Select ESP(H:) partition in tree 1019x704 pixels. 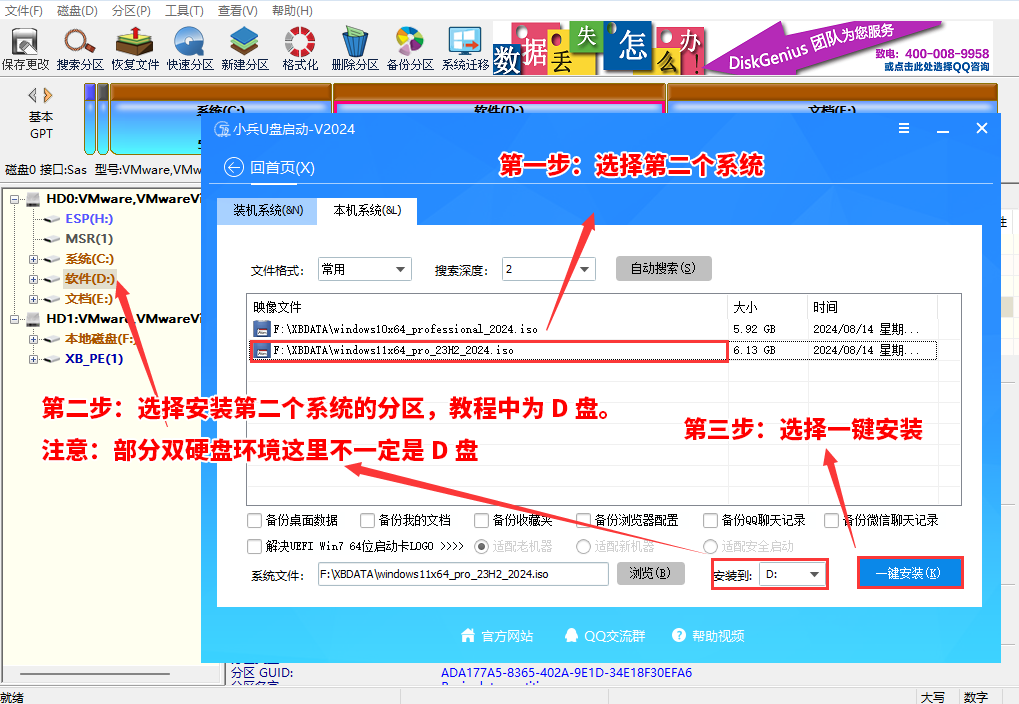pyautogui.click(x=89, y=218)
